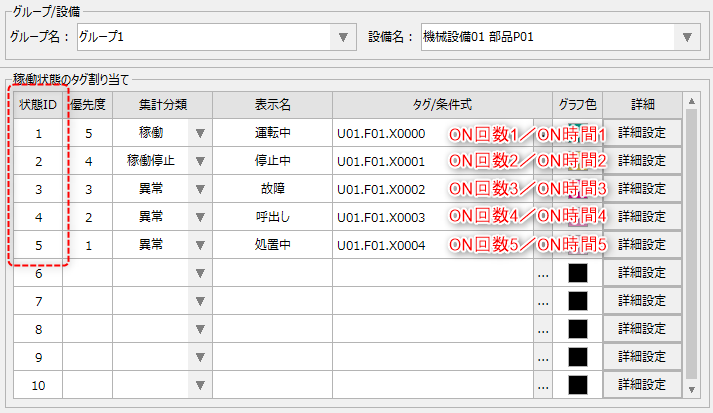Screen dimensions: 713x413
Task: Pick the black graph color swatch in row 6
Action: (x=577, y=273)
